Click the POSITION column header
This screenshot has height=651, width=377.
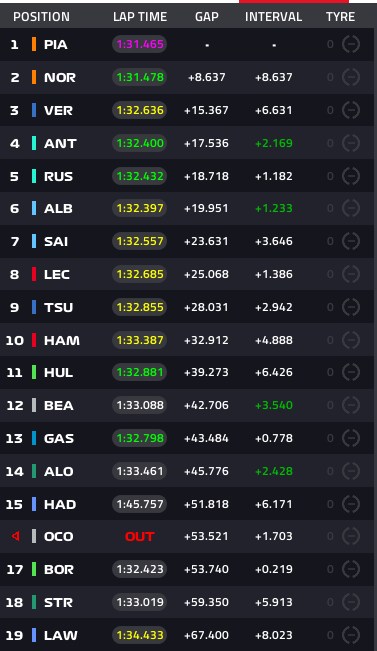42,17
